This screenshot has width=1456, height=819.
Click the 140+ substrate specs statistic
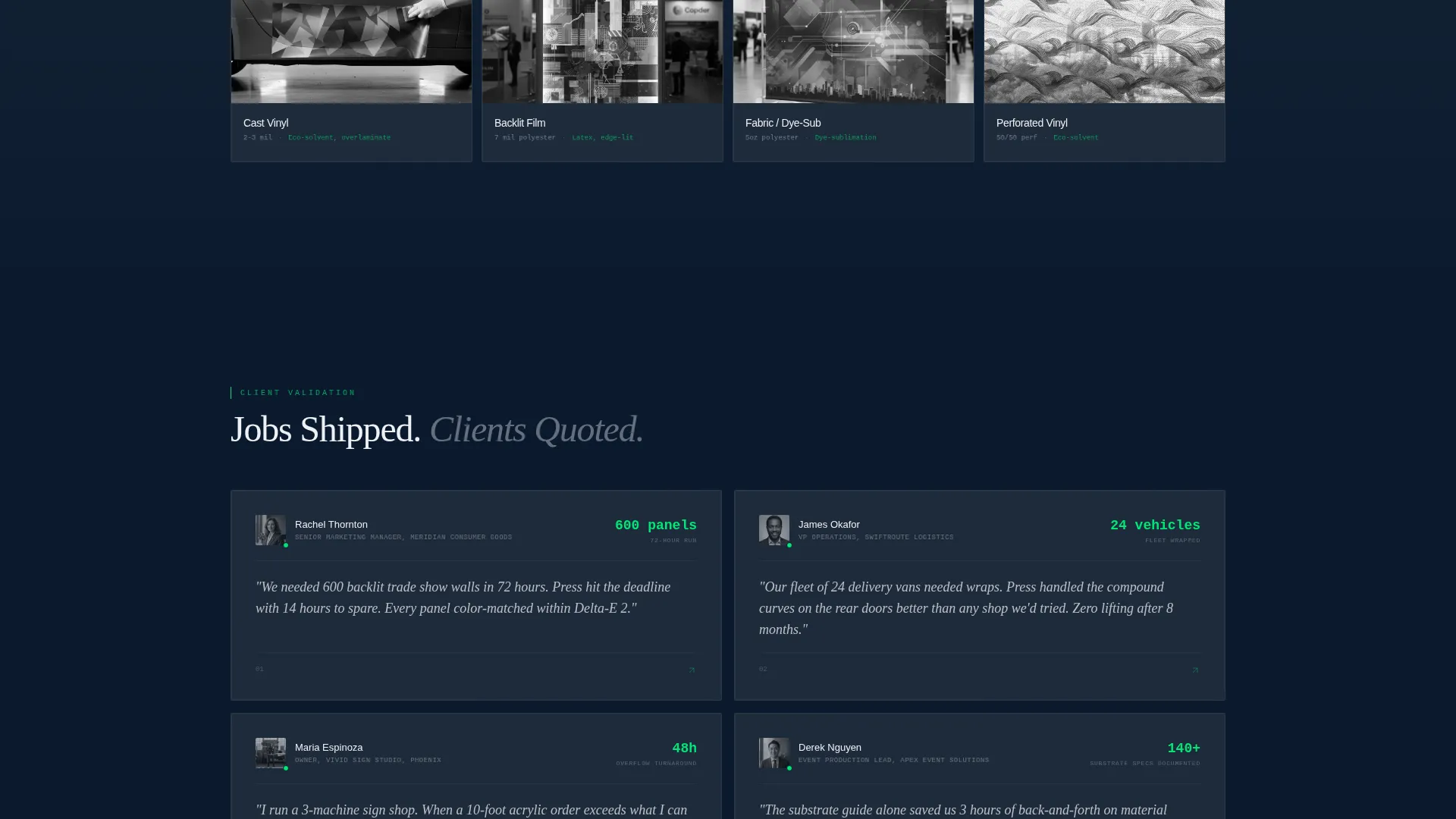[x=1184, y=748]
